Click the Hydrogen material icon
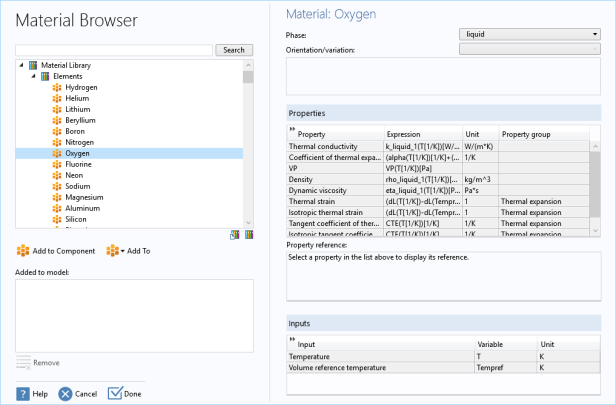This screenshot has height=405, width=616. click(57, 87)
